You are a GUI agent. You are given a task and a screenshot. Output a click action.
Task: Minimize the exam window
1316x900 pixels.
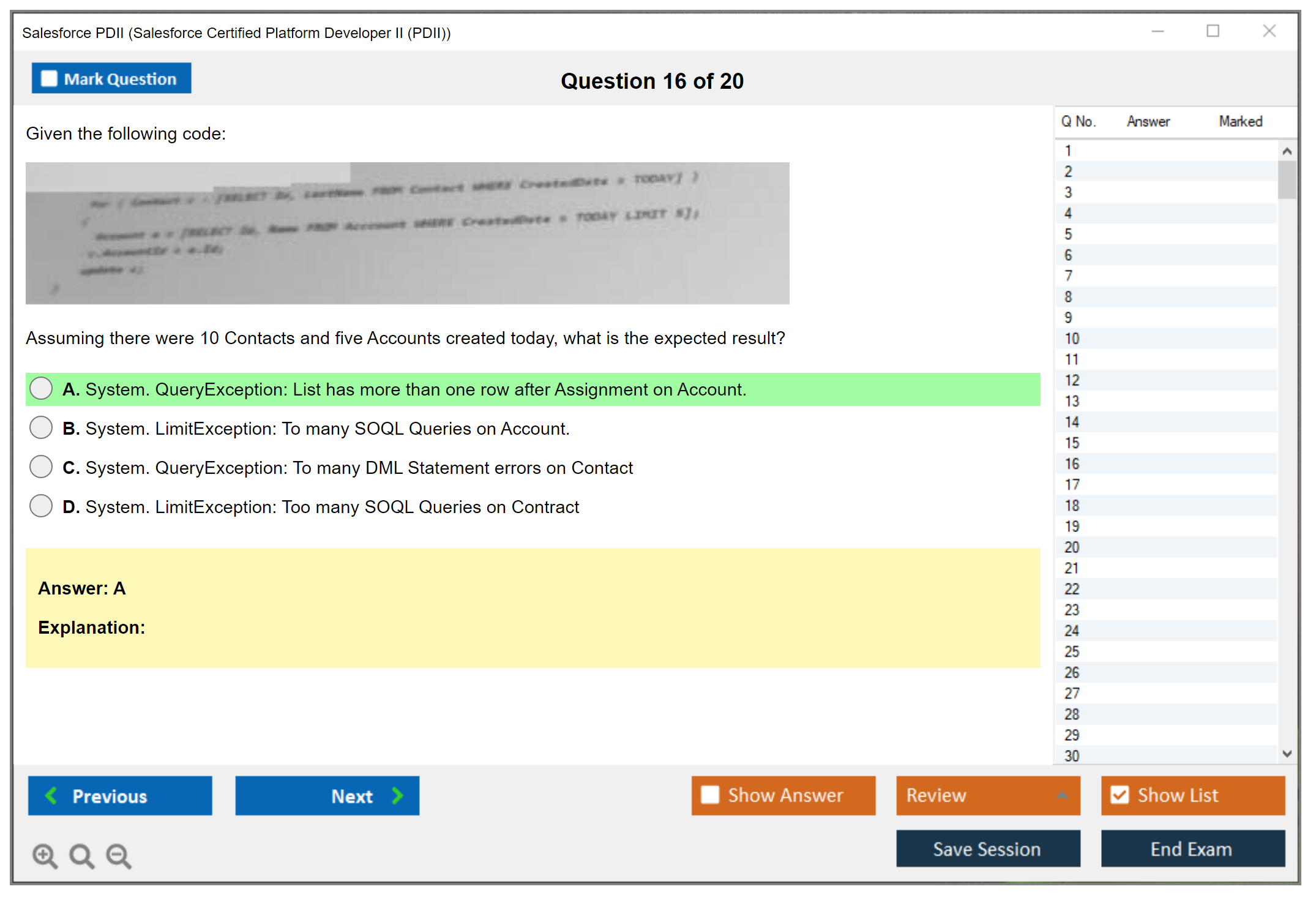point(1157,31)
